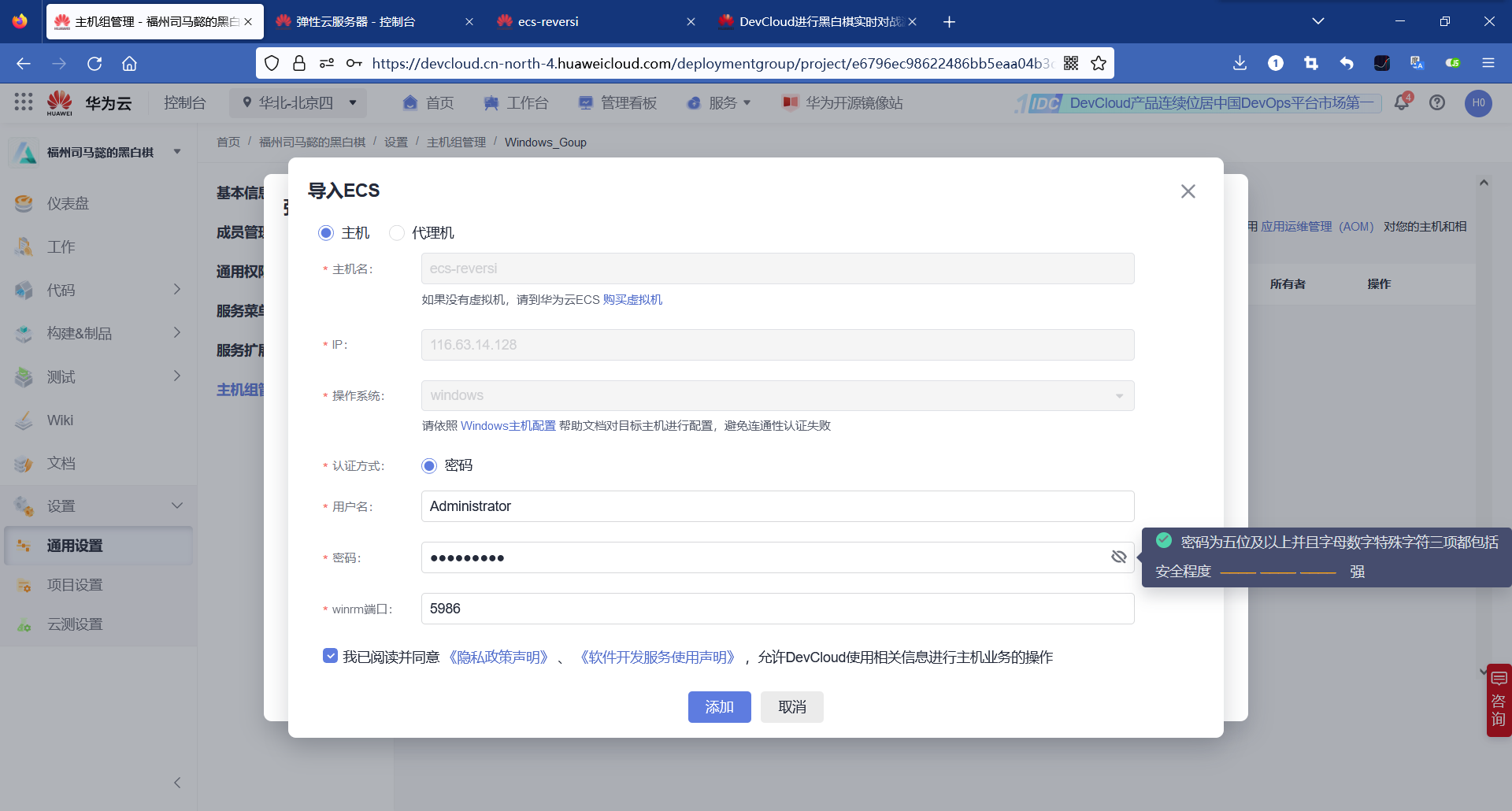Open the 应用运维管理 (AOM) link
The image size is (1512, 811).
tap(1317, 227)
